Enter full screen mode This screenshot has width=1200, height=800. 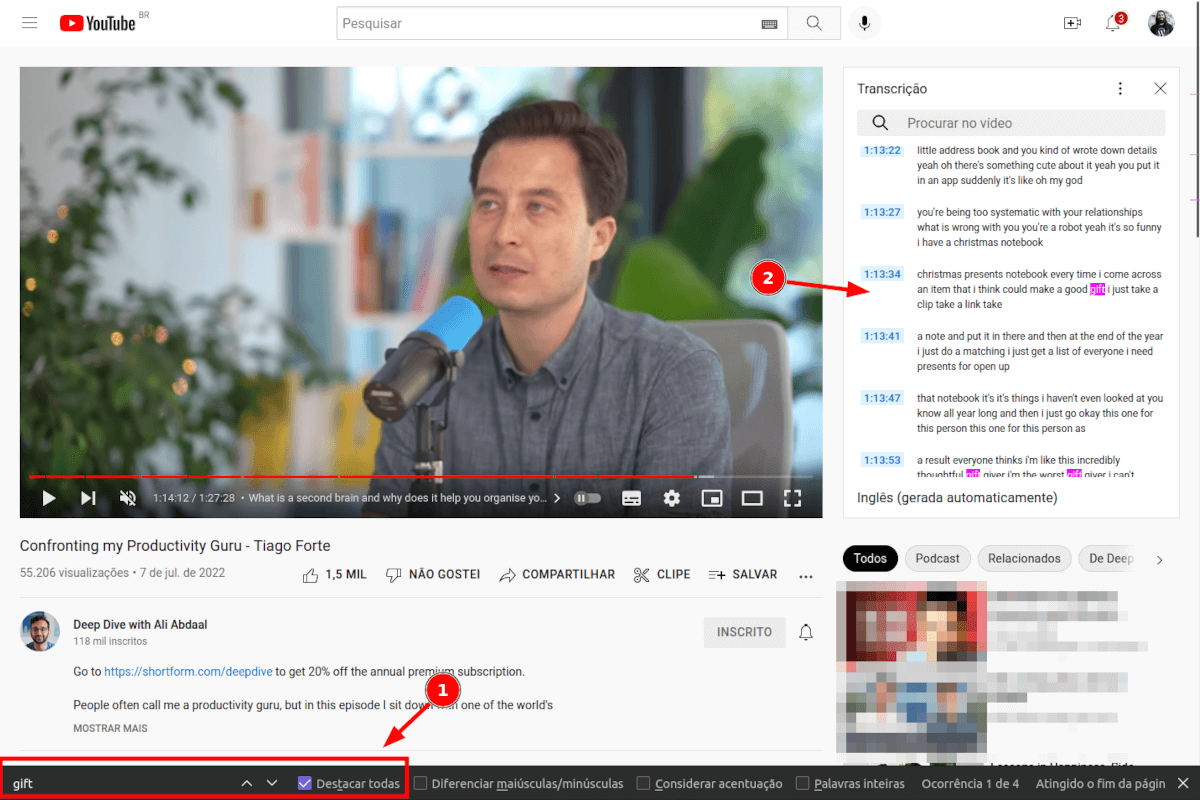click(x=792, y=498)
